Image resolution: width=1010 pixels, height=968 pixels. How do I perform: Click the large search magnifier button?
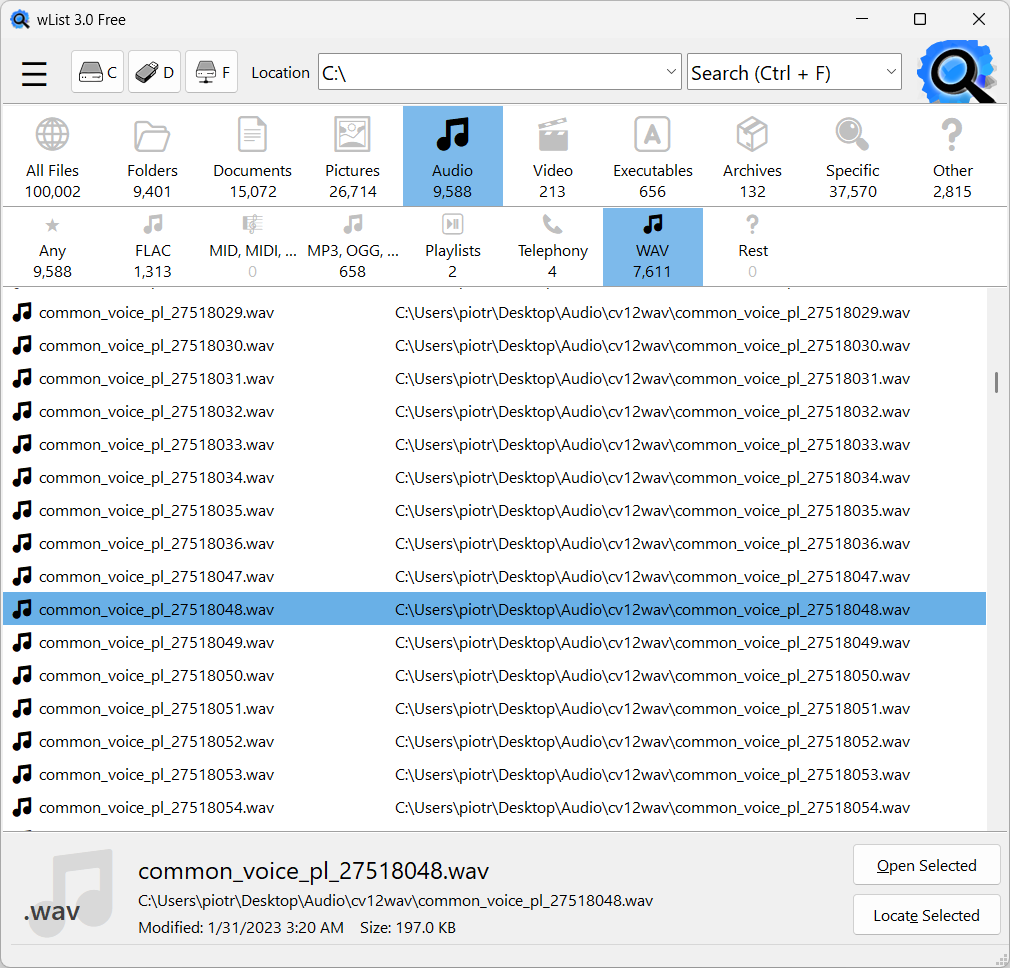tap(956, 71)
